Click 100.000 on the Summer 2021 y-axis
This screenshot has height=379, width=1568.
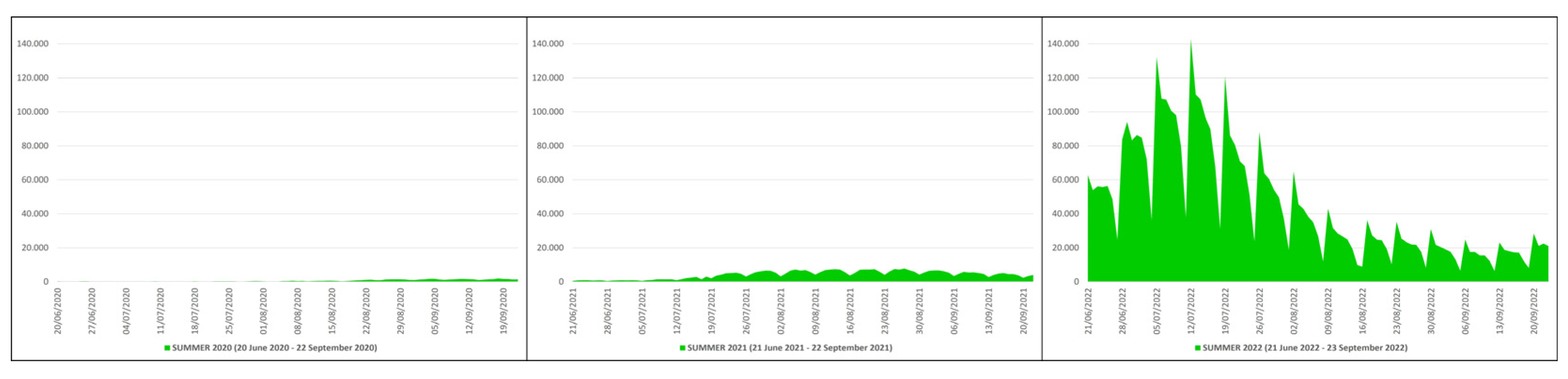click(548, 112)
